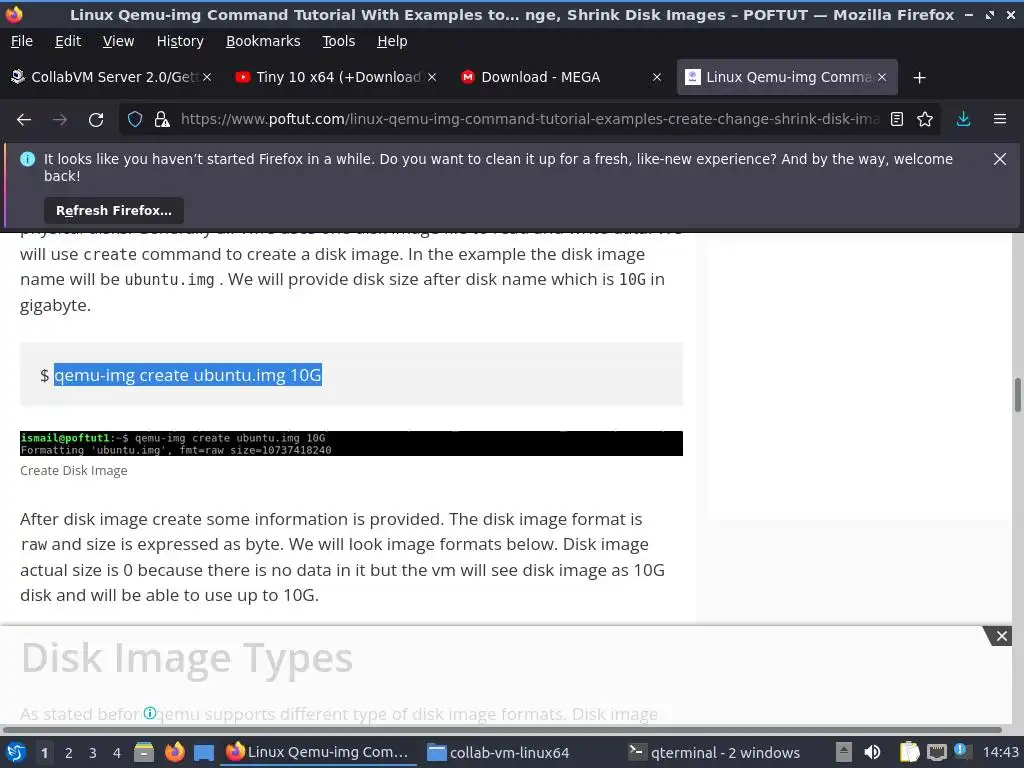Dismiss the Refresh Firefox notification bar
Screen dimensions: 1024x768
click(1000, 159)
